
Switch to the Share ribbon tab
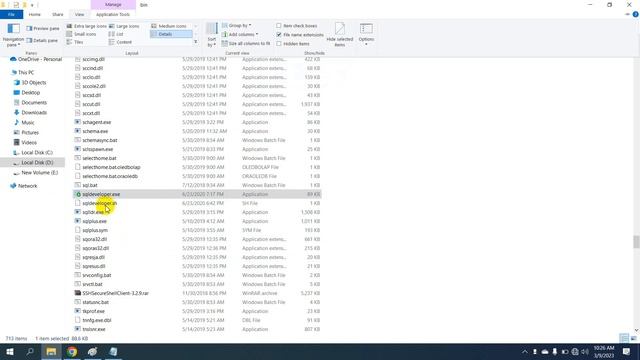click(x=58, y=14)
